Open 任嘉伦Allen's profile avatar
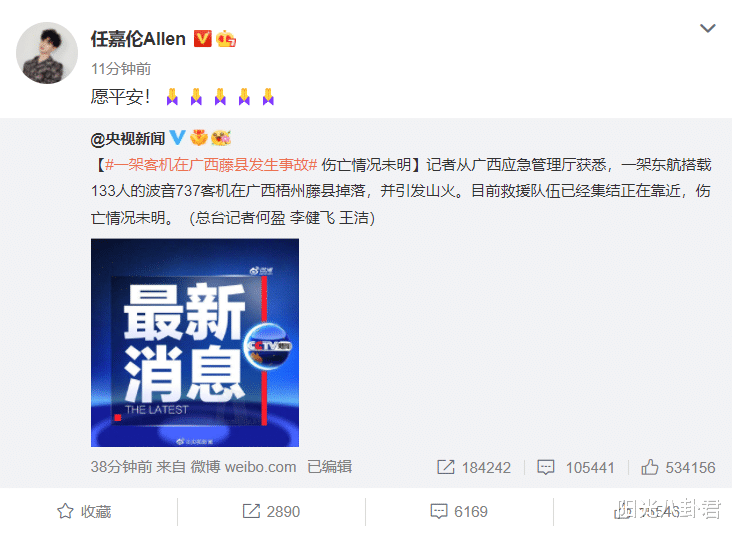 point(47,53)
